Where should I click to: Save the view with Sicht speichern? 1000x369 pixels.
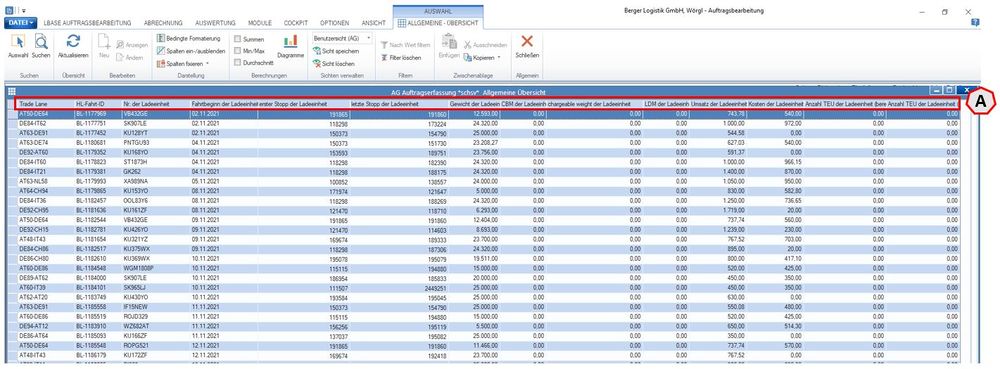pyautogui.click(x=335, y=51)
